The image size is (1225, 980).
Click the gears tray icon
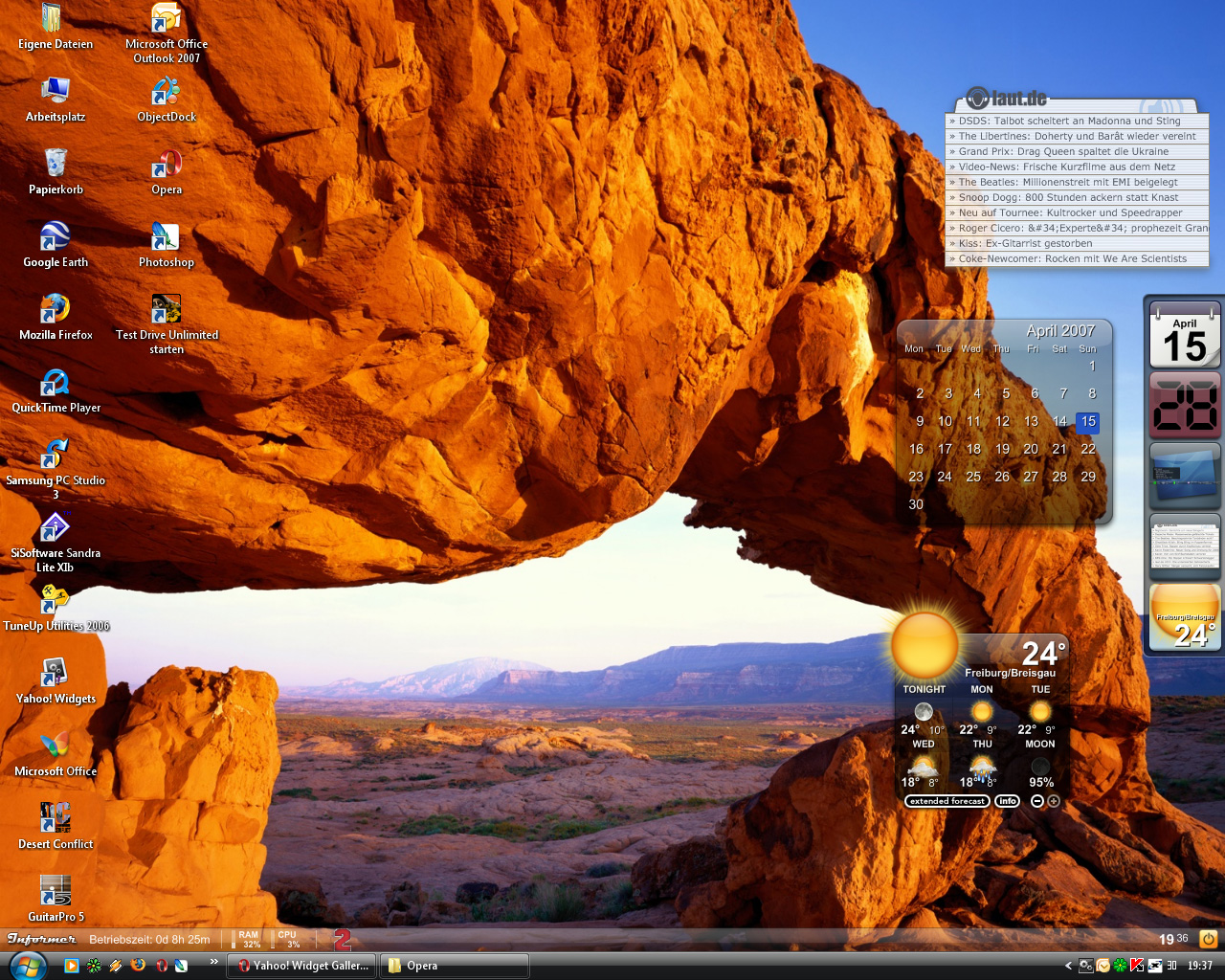click(x=1086, y=966)
